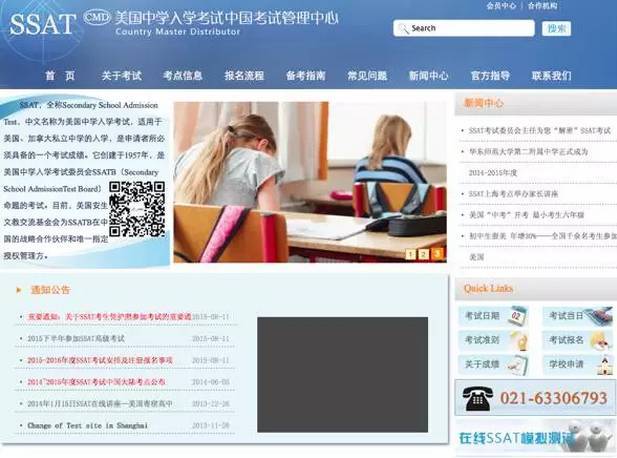Image resolution: width=617 pixels, height=458 pixels.
Task: Open the 备考指南 menu item
Action: pyautogui.click(x=305, y=75)
